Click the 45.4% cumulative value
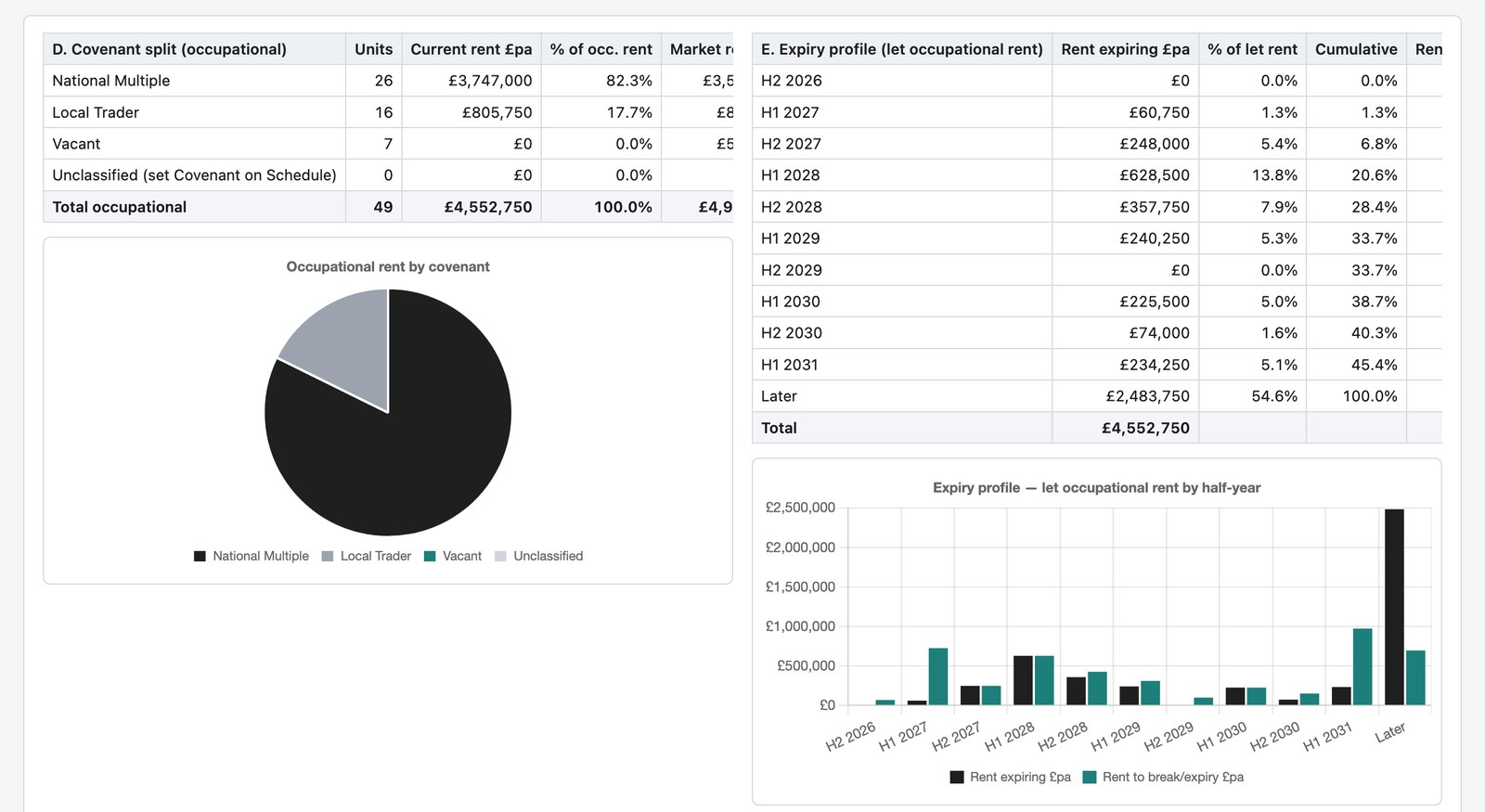The width and height of the screenshot is (1485, 812). point(1375,365)
